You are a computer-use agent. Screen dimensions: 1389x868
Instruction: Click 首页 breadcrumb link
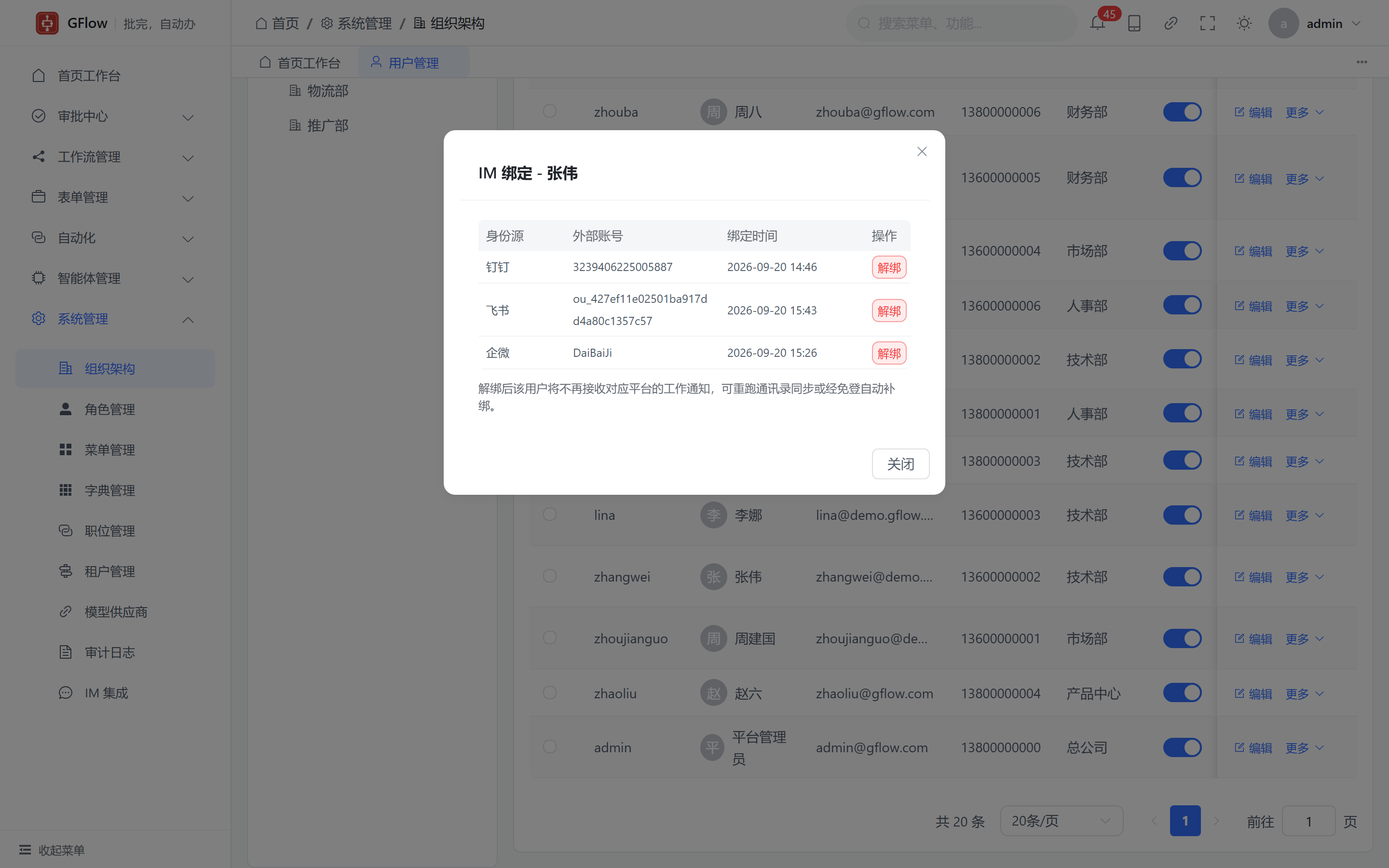(277, 23)
